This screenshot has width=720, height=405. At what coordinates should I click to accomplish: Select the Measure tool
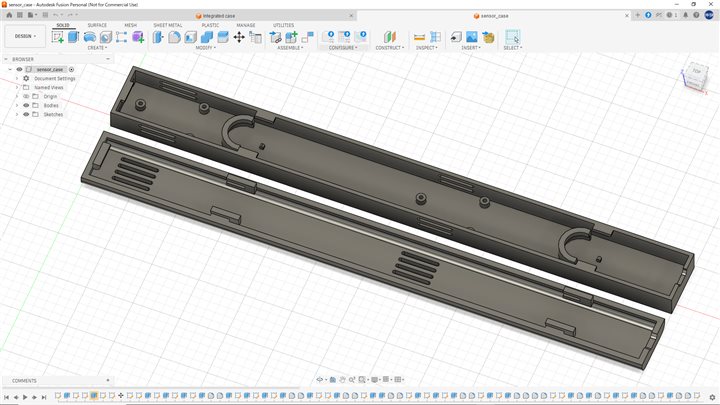(419, 37)
